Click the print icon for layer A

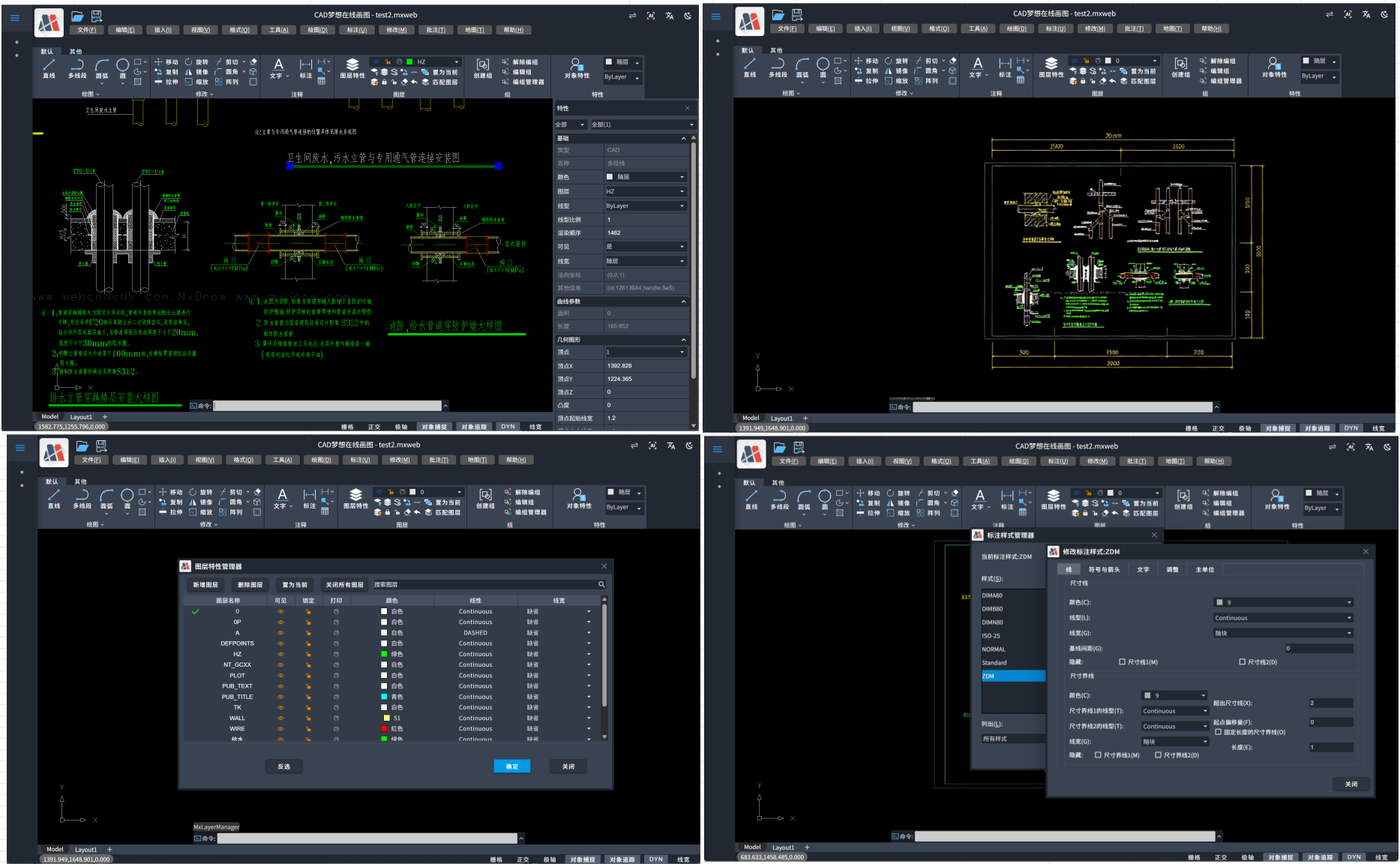(x=336, y=633)
